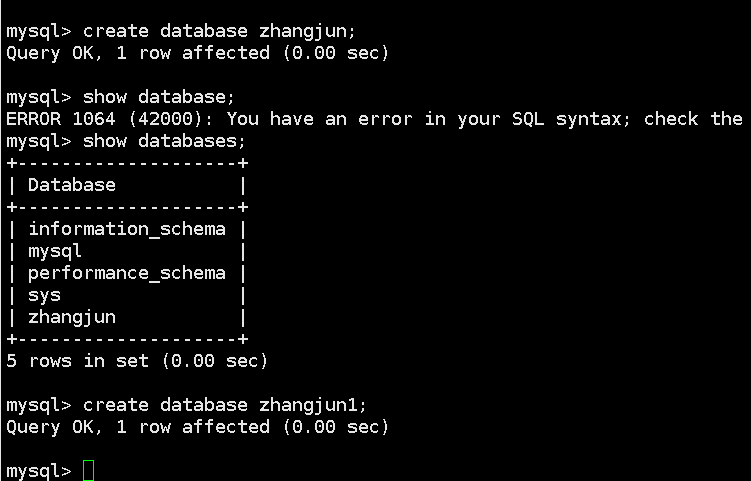Click the 'create database zhangjun1;' command text
The width and height of the screenshot is (751, 481).
coord(225,405)
